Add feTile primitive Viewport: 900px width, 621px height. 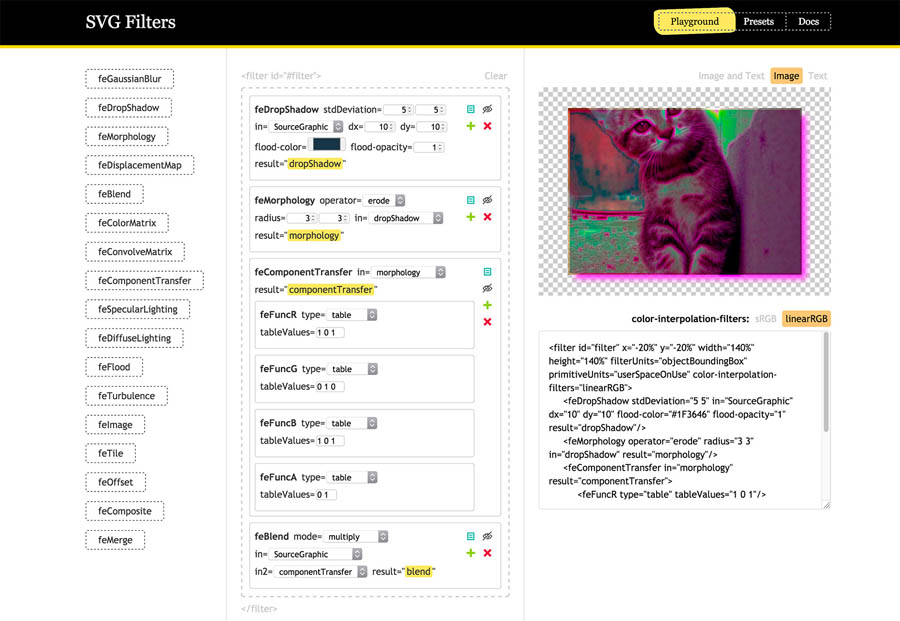click(x=111, y=453)
